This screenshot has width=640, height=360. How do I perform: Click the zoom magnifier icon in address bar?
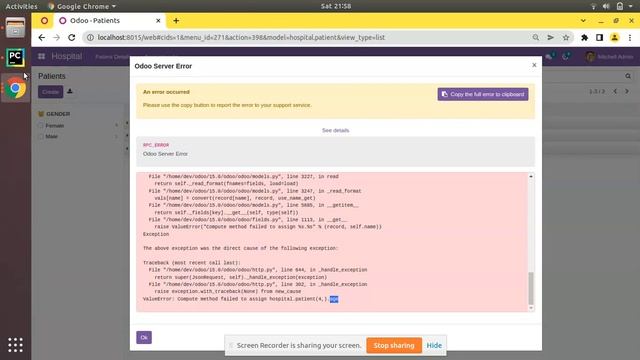pyautogui.click(x=536, y=38)
